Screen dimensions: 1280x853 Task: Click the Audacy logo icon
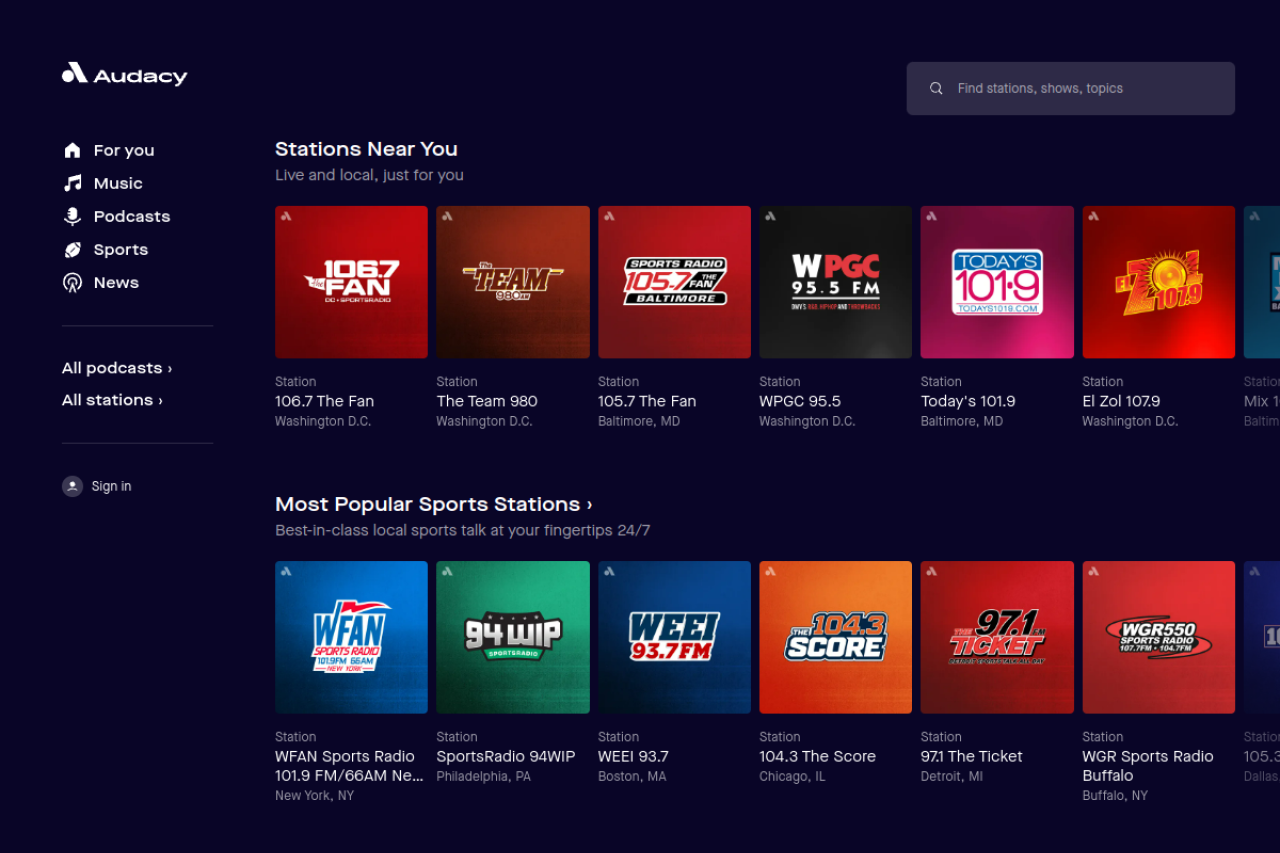(x=75, y=73)
